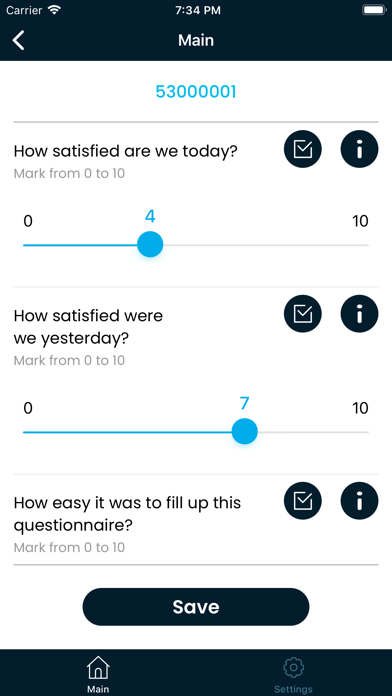Image resolution: width=392 pixels, height=696 pixels.
Task: Open info for questionnaire ease question
Action: (x=359, y=501)
